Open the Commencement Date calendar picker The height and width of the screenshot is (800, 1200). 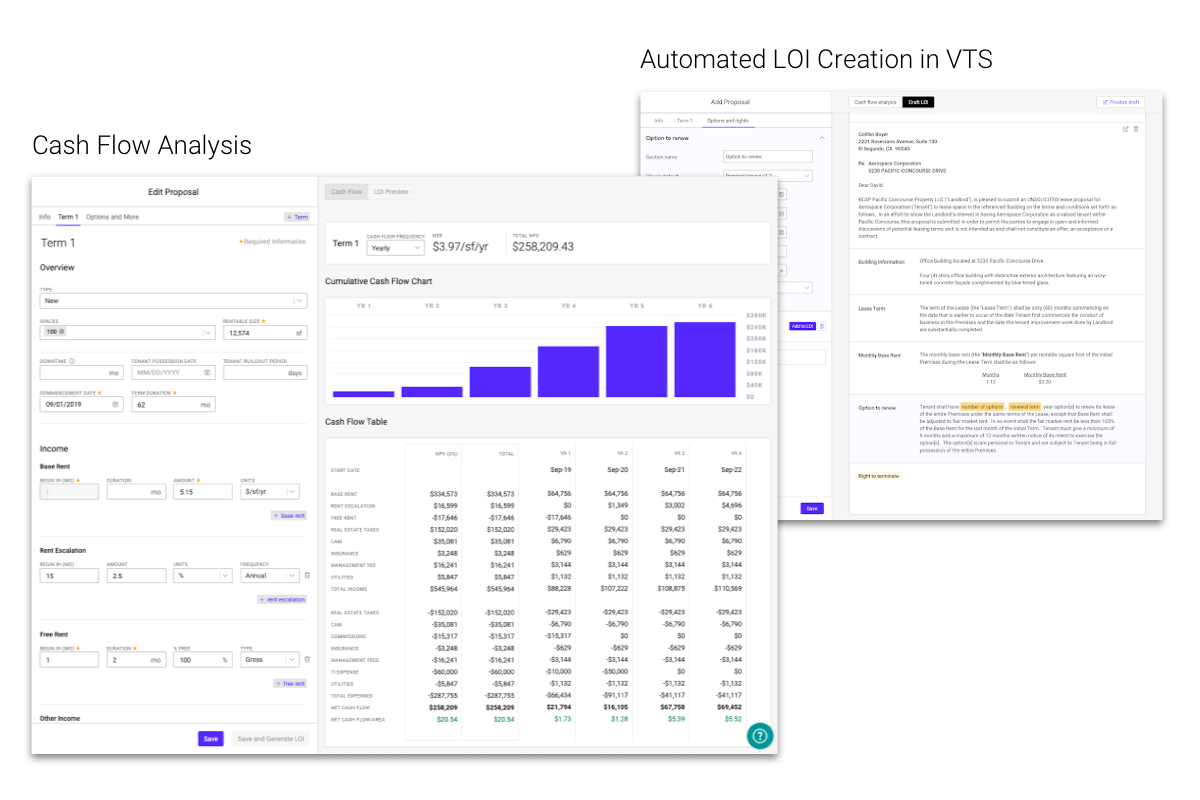click(116, 405)
